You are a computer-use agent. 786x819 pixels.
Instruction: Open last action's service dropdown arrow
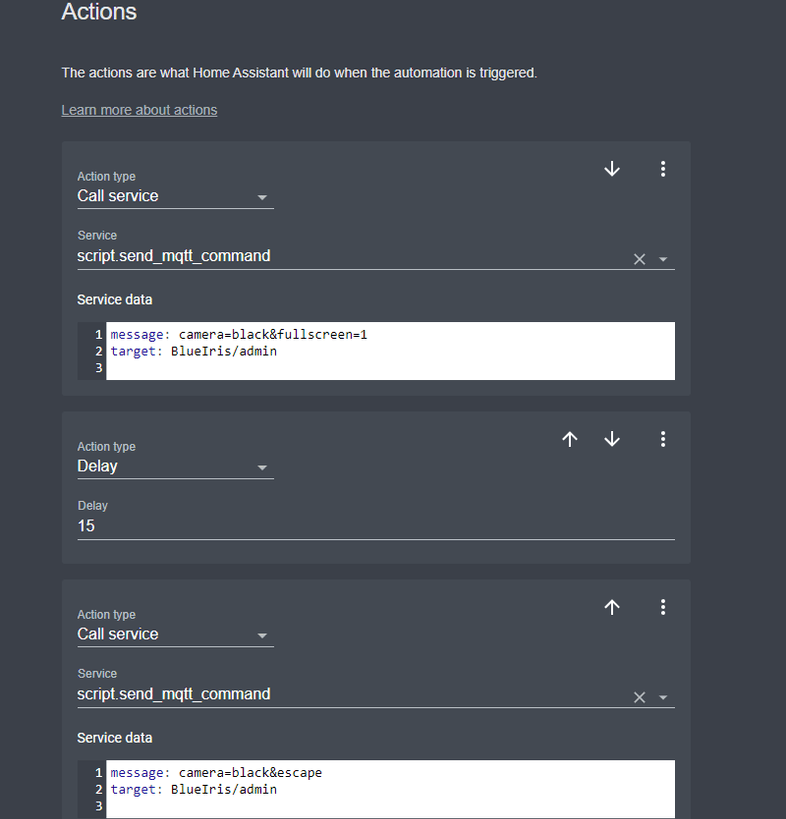pos(663,697)
